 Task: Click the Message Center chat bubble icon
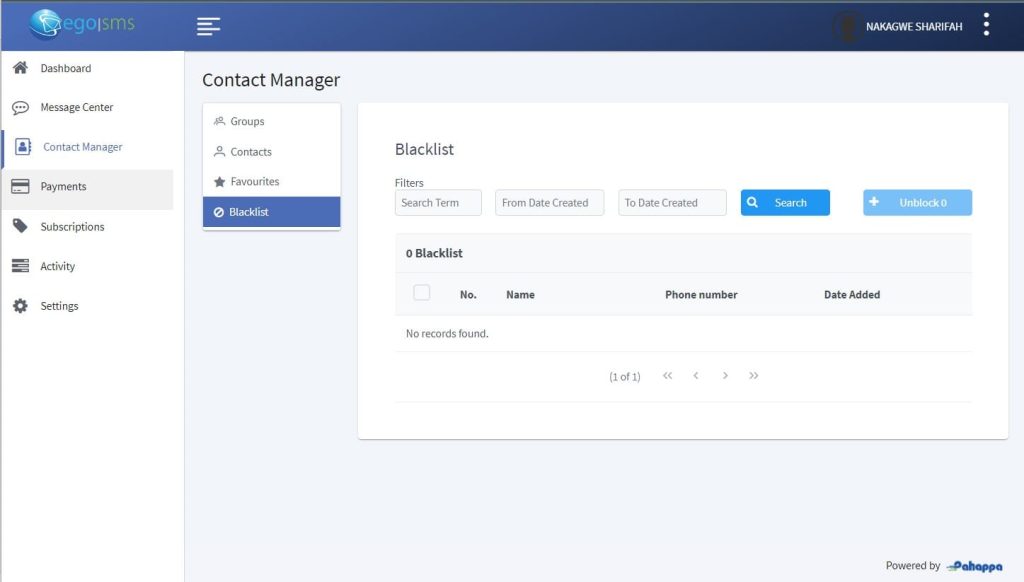20,108
